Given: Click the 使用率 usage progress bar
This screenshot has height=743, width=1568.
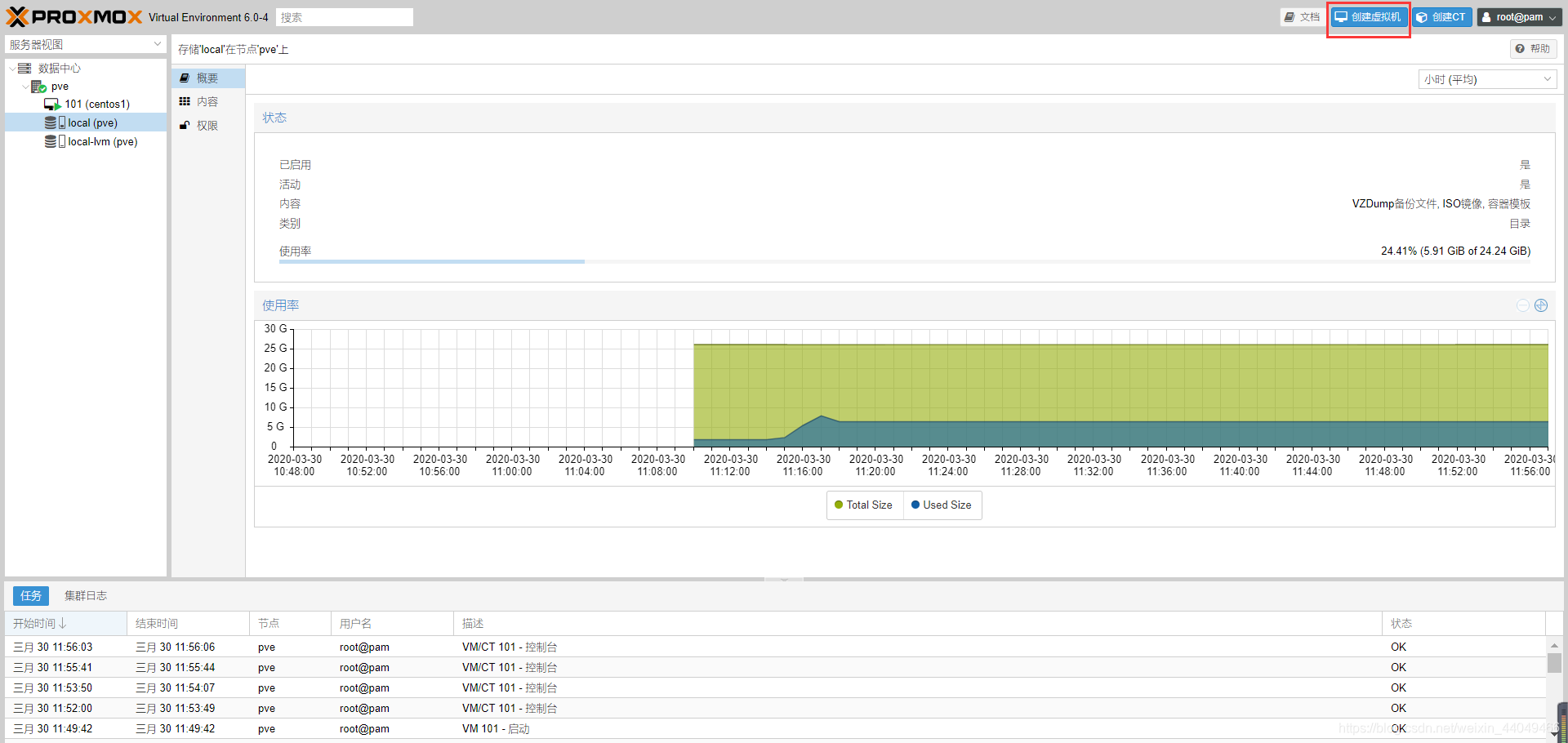Looking at the screenshot, I should [905, 261].
